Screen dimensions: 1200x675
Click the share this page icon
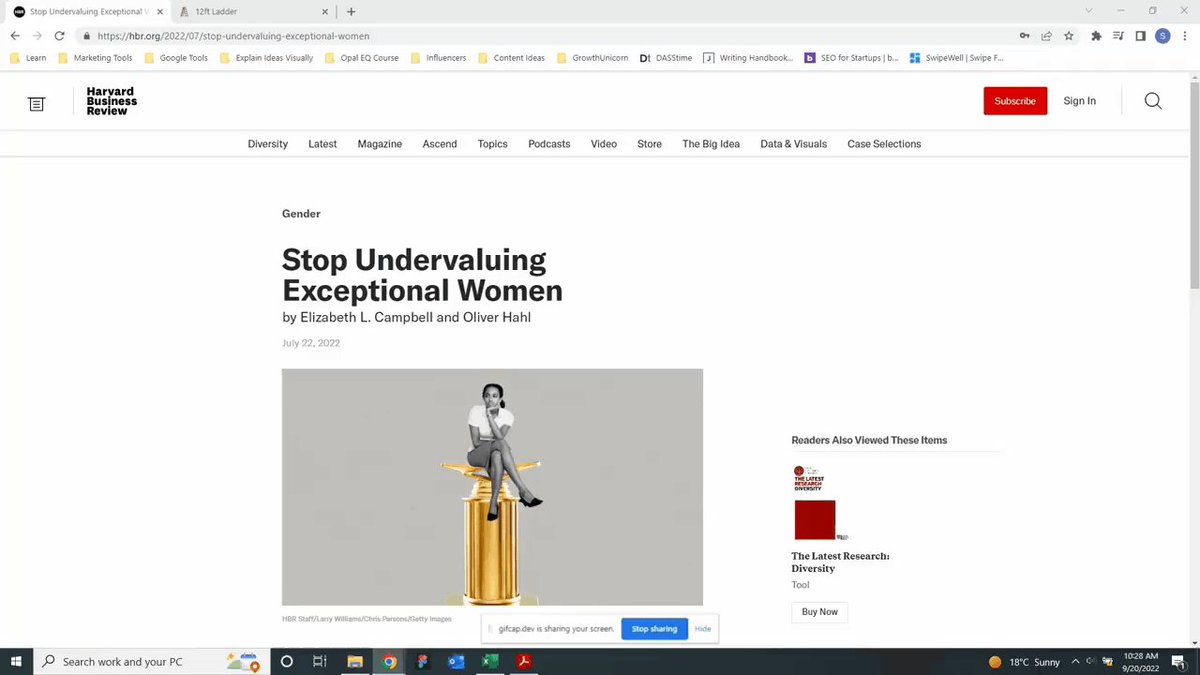1046,36
